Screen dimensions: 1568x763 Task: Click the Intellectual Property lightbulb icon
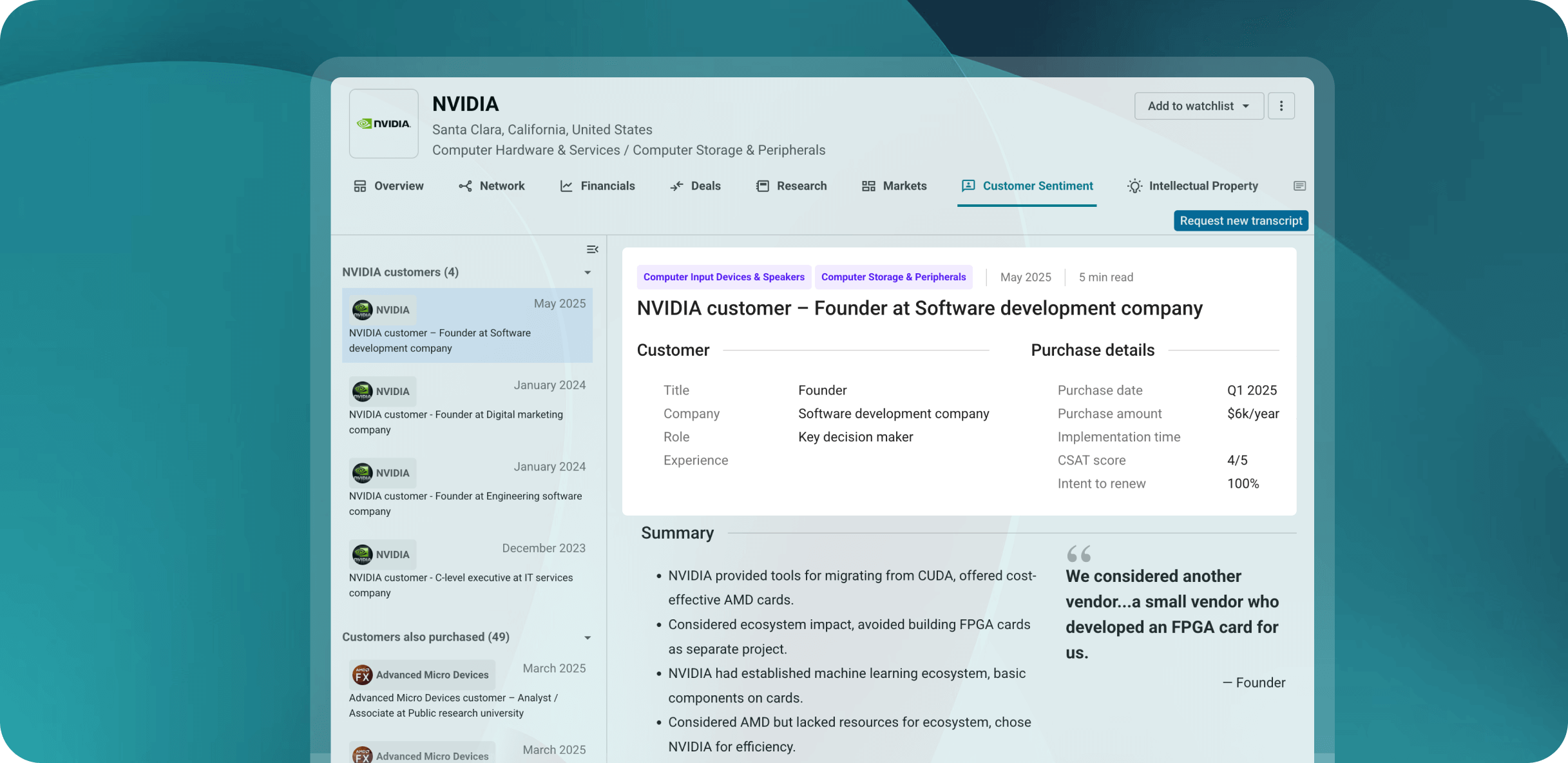(x=1134, y=186)
